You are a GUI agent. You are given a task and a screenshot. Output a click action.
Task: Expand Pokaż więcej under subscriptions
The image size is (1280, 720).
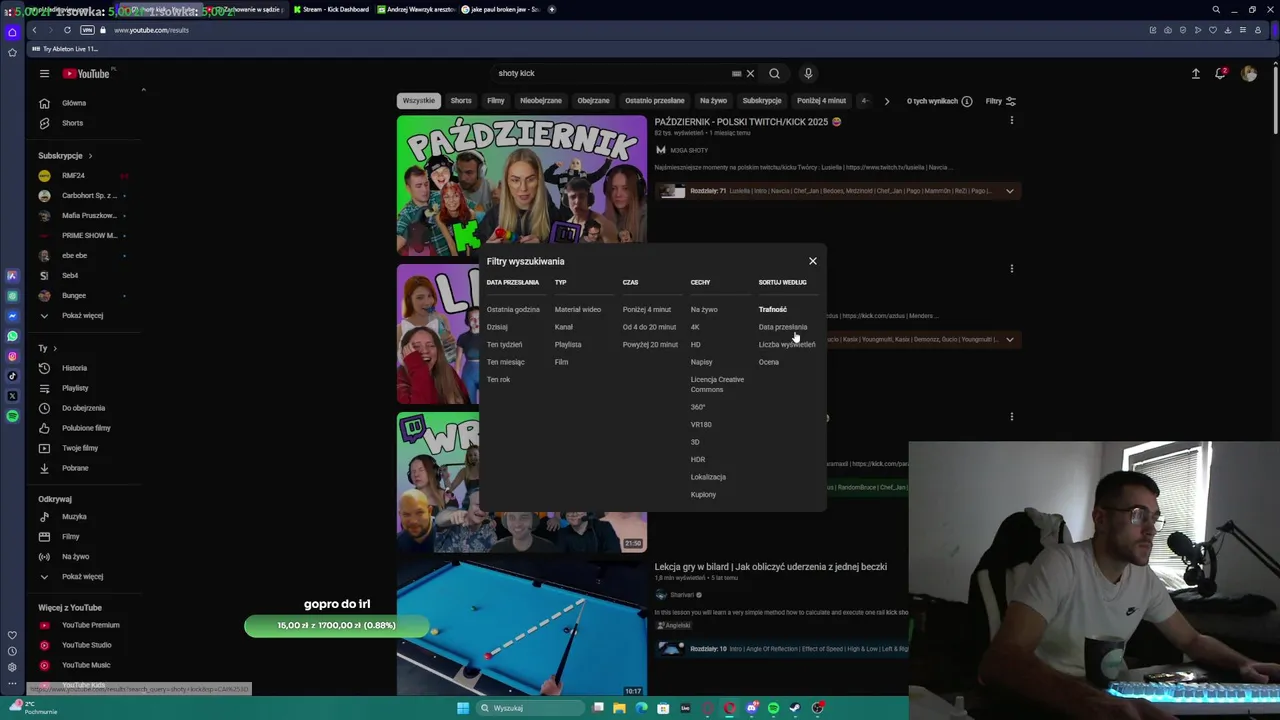82,316
